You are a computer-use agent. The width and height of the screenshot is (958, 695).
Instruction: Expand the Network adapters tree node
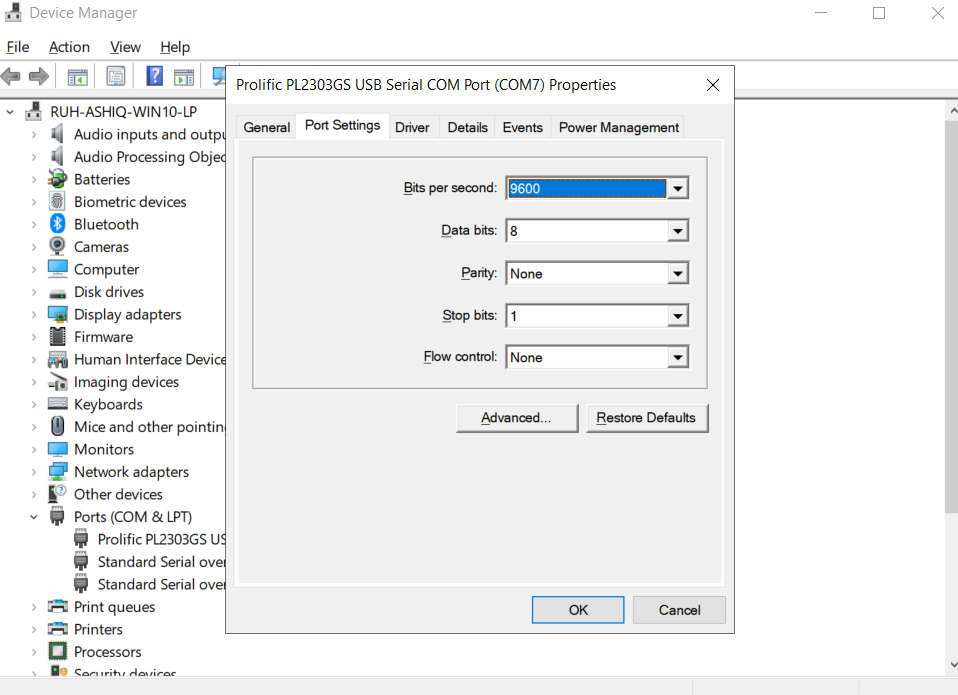click(x=34, y=472)
